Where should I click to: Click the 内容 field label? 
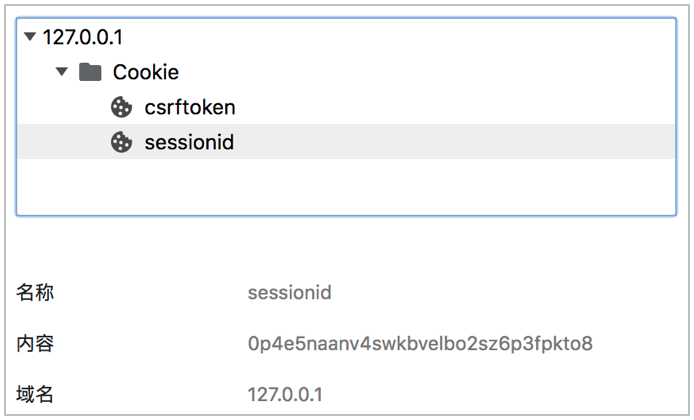tap(35, 344)
